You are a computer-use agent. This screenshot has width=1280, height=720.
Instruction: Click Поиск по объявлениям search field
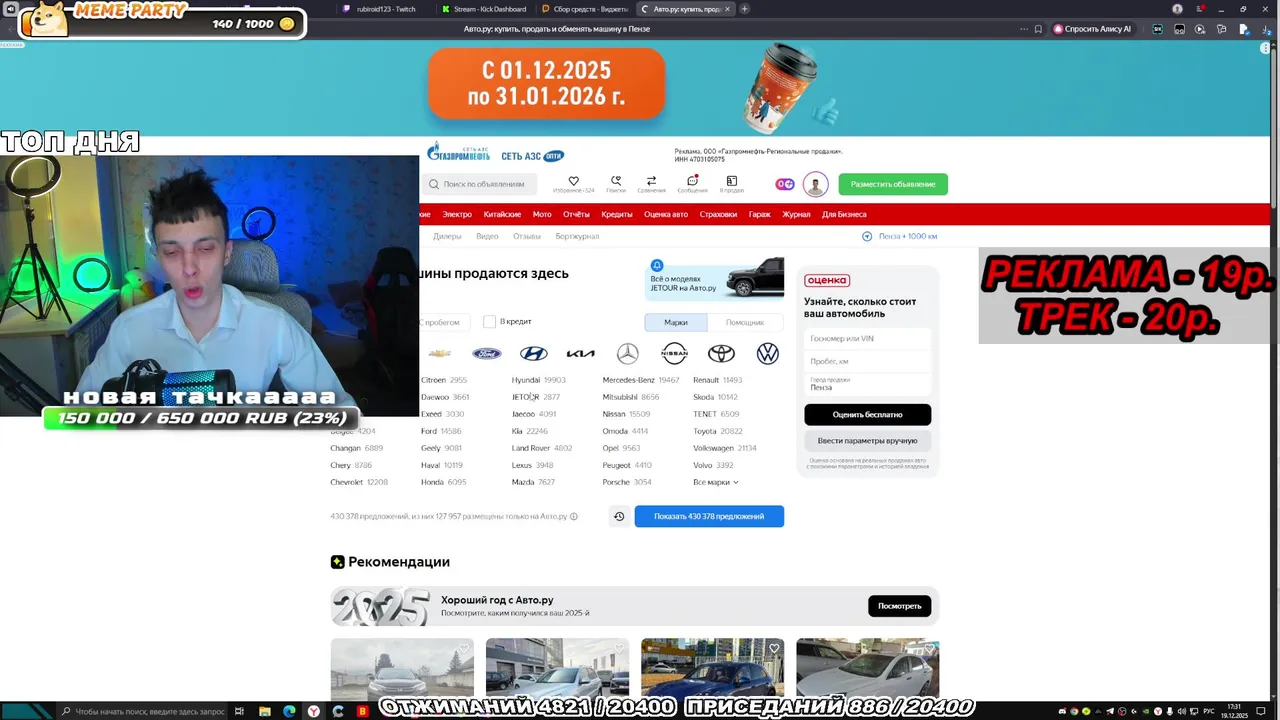480,184
